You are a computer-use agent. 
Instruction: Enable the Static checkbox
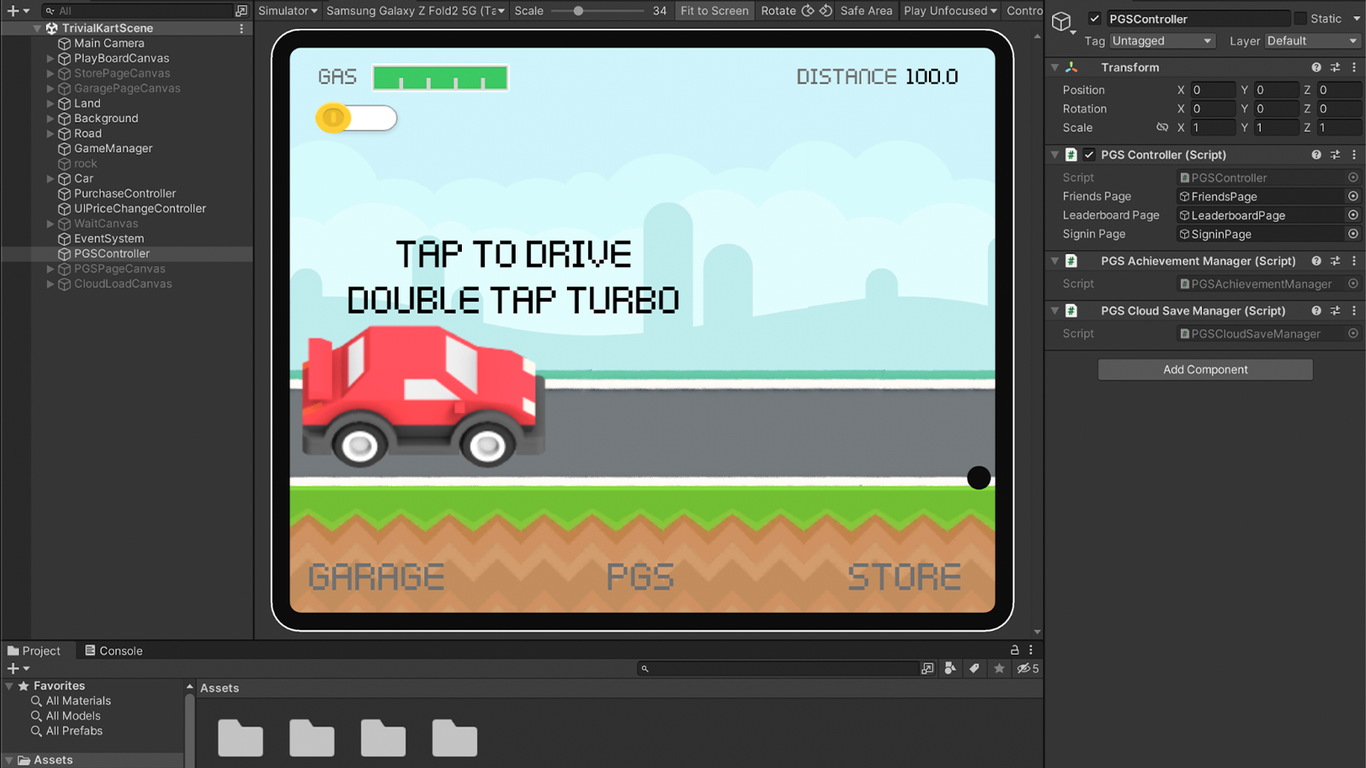click(1300, 19)
